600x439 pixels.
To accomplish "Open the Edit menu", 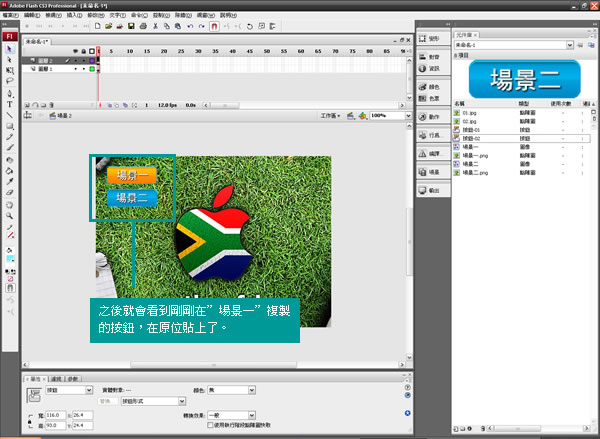I will point(32,15).
